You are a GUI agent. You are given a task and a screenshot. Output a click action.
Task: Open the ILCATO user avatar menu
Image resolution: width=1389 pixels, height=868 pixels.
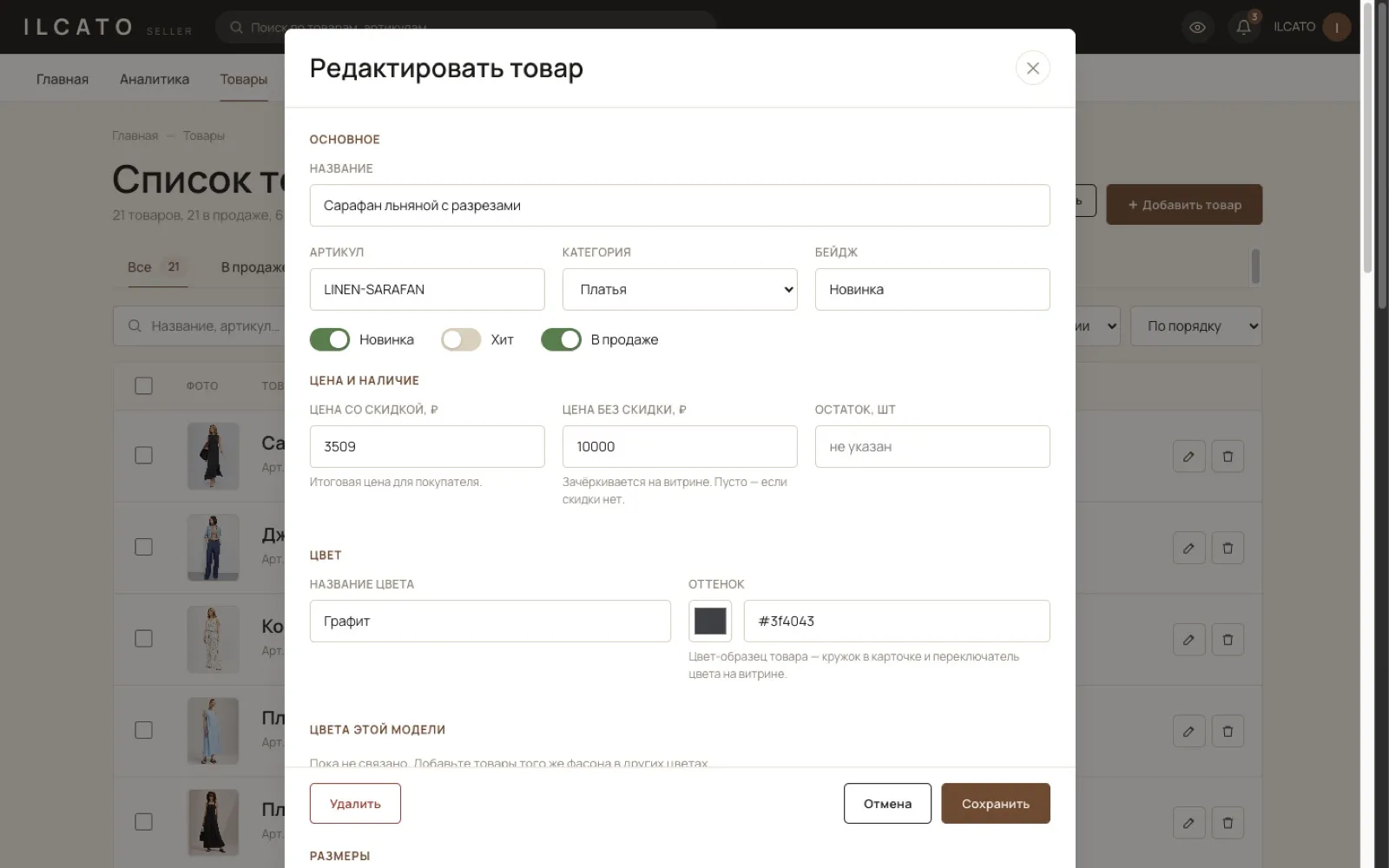[1336, 27]
